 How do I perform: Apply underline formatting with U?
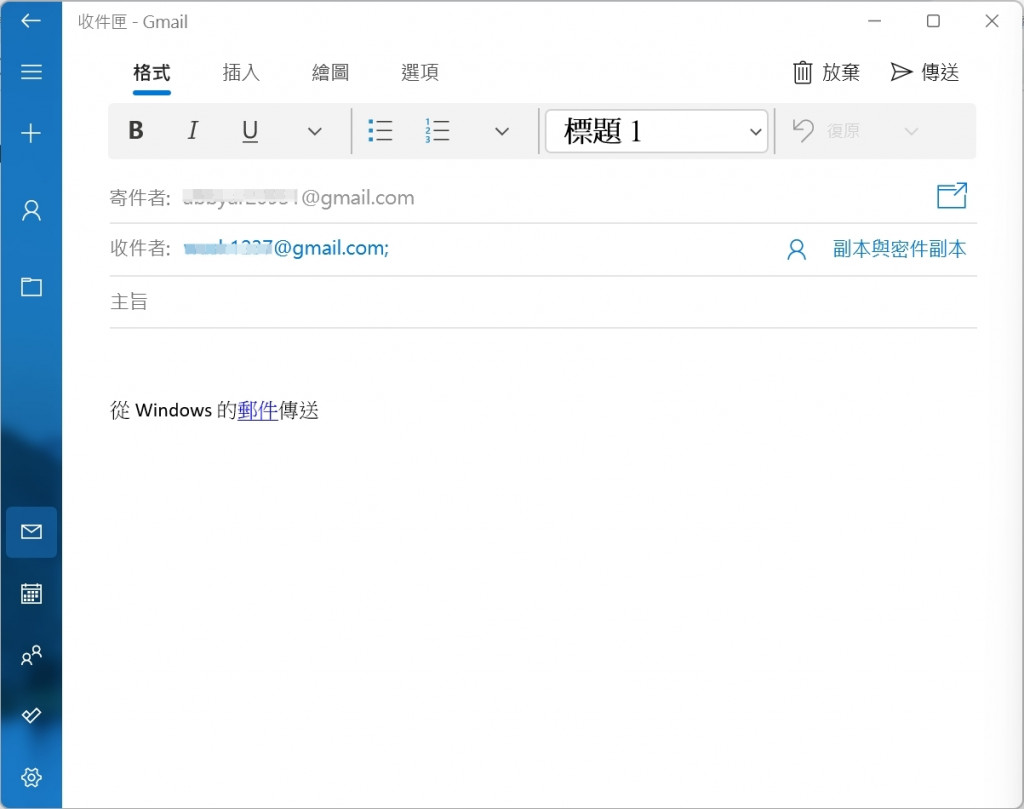point(250,131)
